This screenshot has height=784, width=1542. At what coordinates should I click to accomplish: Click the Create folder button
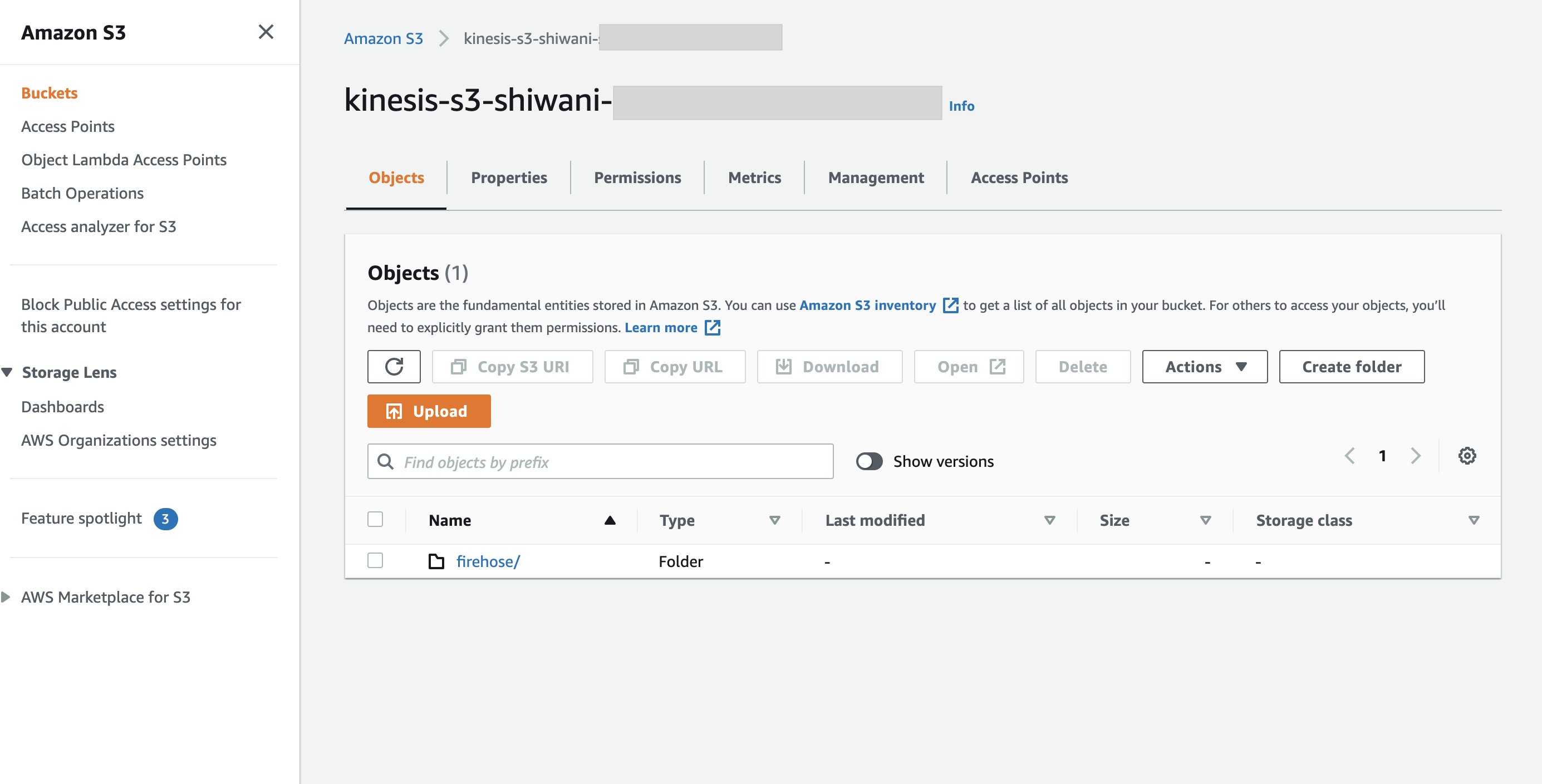[x=1351, y=366]
